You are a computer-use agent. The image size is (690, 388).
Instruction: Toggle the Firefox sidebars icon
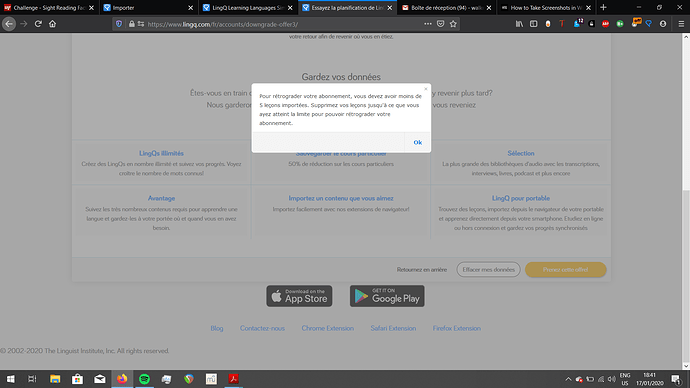(x=533, y=24)
